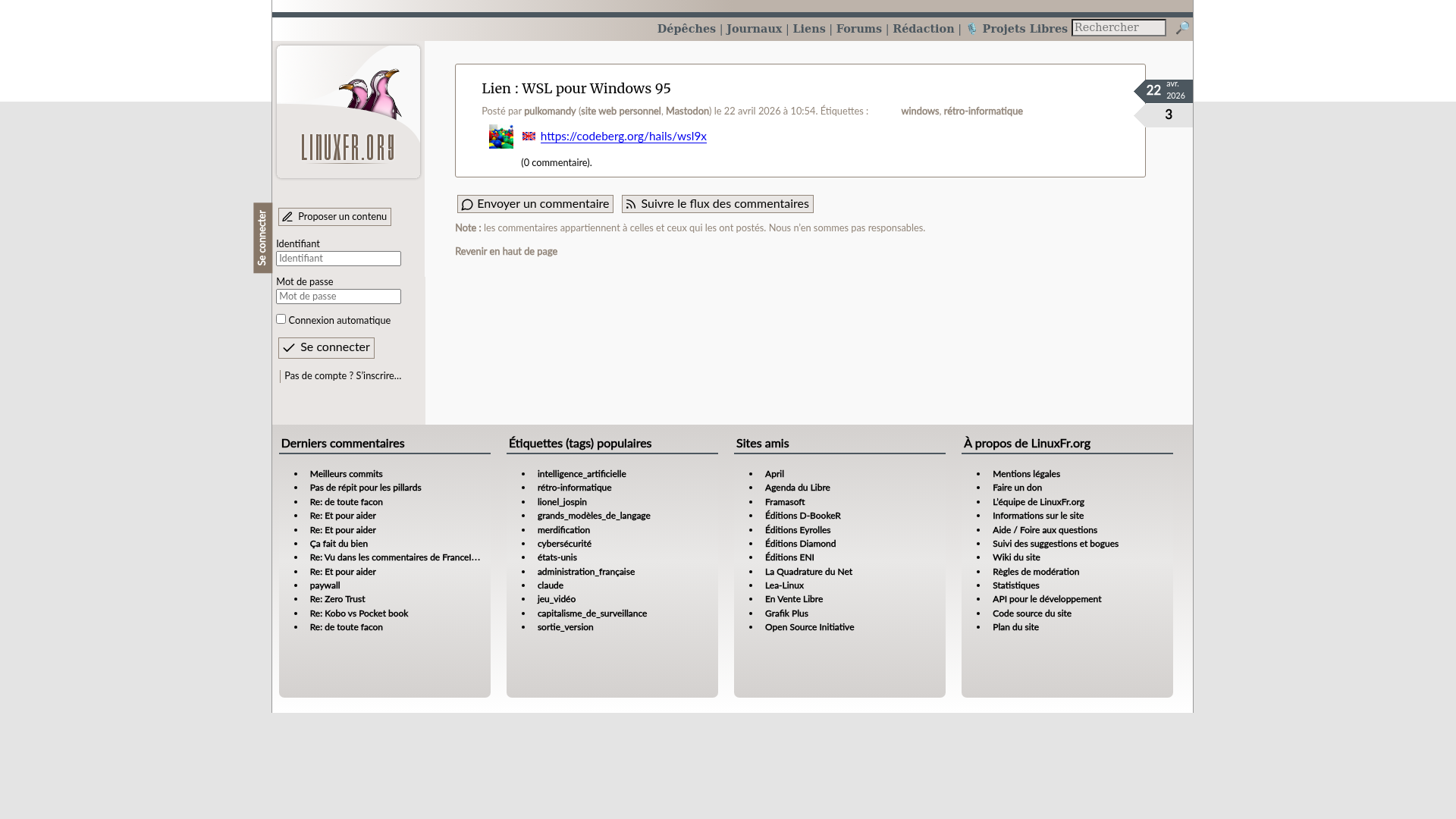This screenshot has width=1456, height=819.
Task: Click into the Identifiant input field
Action: 338,259
